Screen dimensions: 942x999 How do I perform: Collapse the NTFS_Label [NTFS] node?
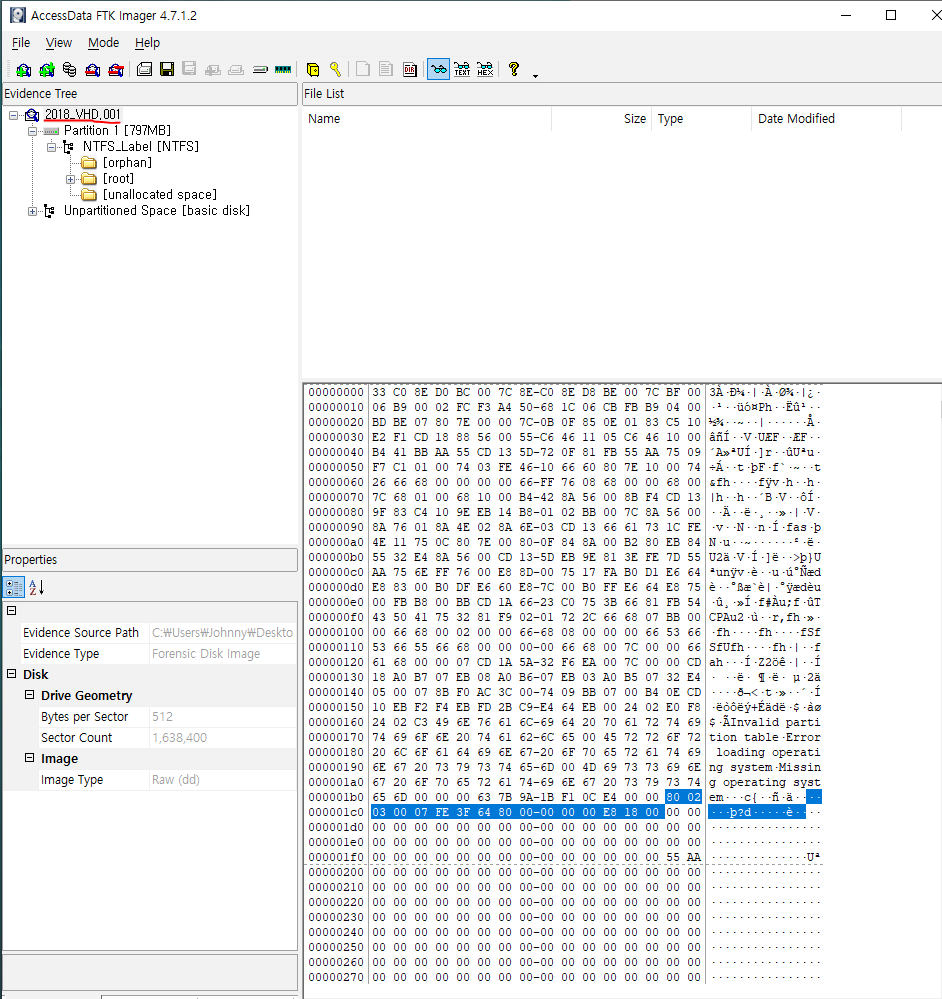click(x=52, y=147)
